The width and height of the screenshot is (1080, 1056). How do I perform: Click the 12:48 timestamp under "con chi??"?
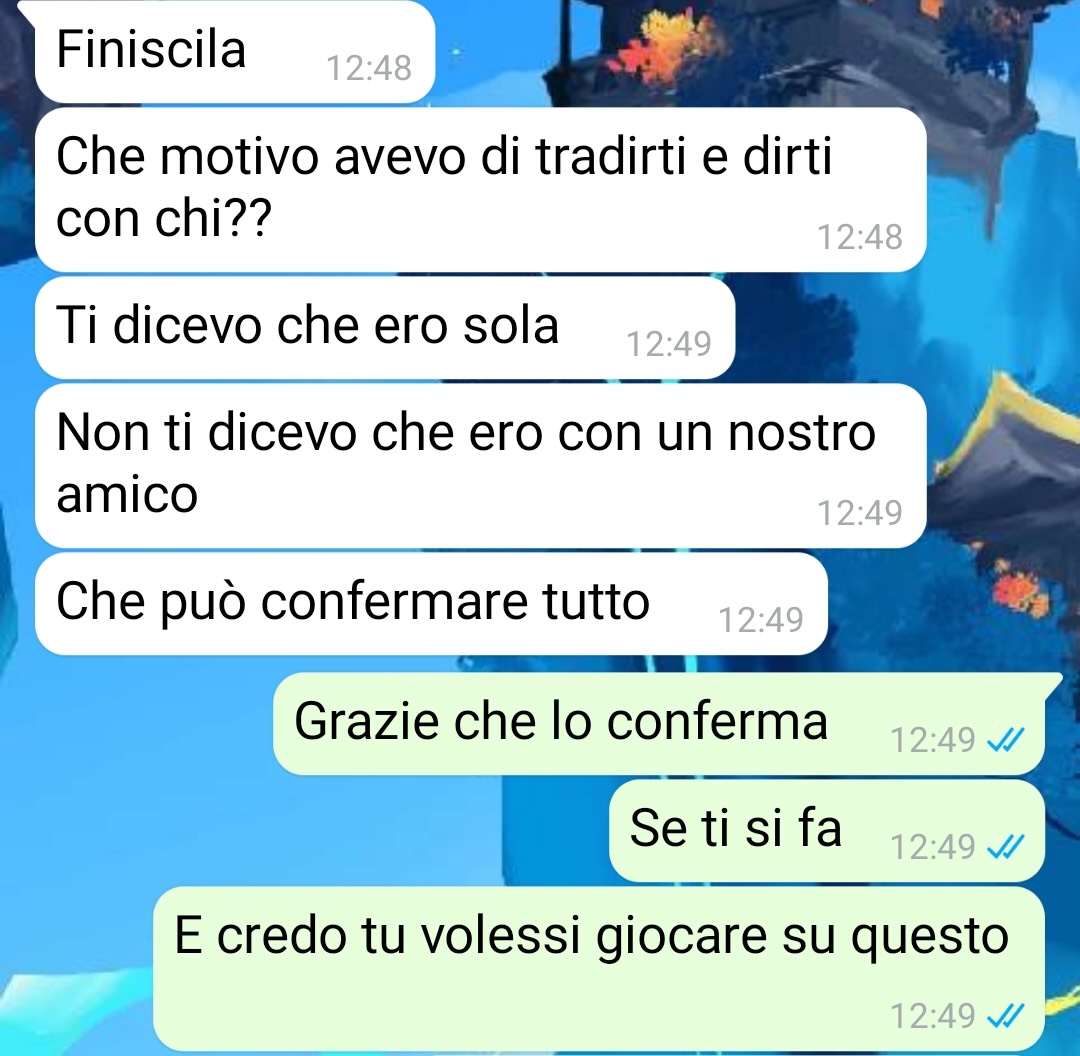[860, 237]
